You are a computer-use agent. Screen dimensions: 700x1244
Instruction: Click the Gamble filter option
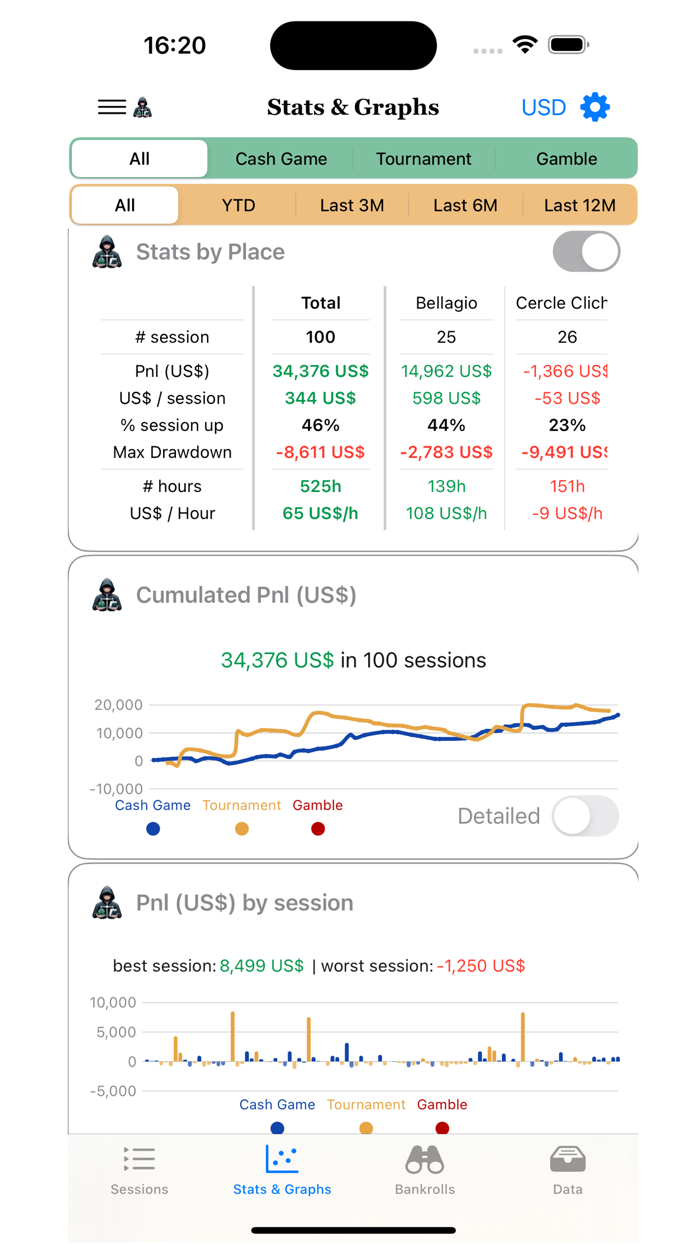point(566,158)
